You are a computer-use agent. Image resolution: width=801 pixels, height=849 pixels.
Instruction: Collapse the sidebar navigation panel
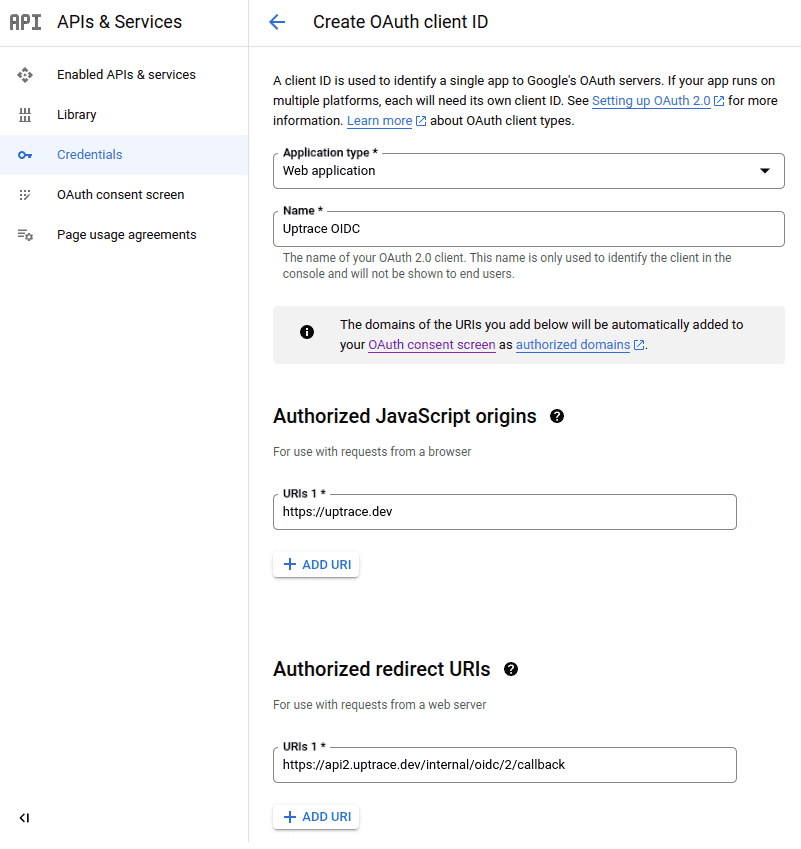point(24,818)
